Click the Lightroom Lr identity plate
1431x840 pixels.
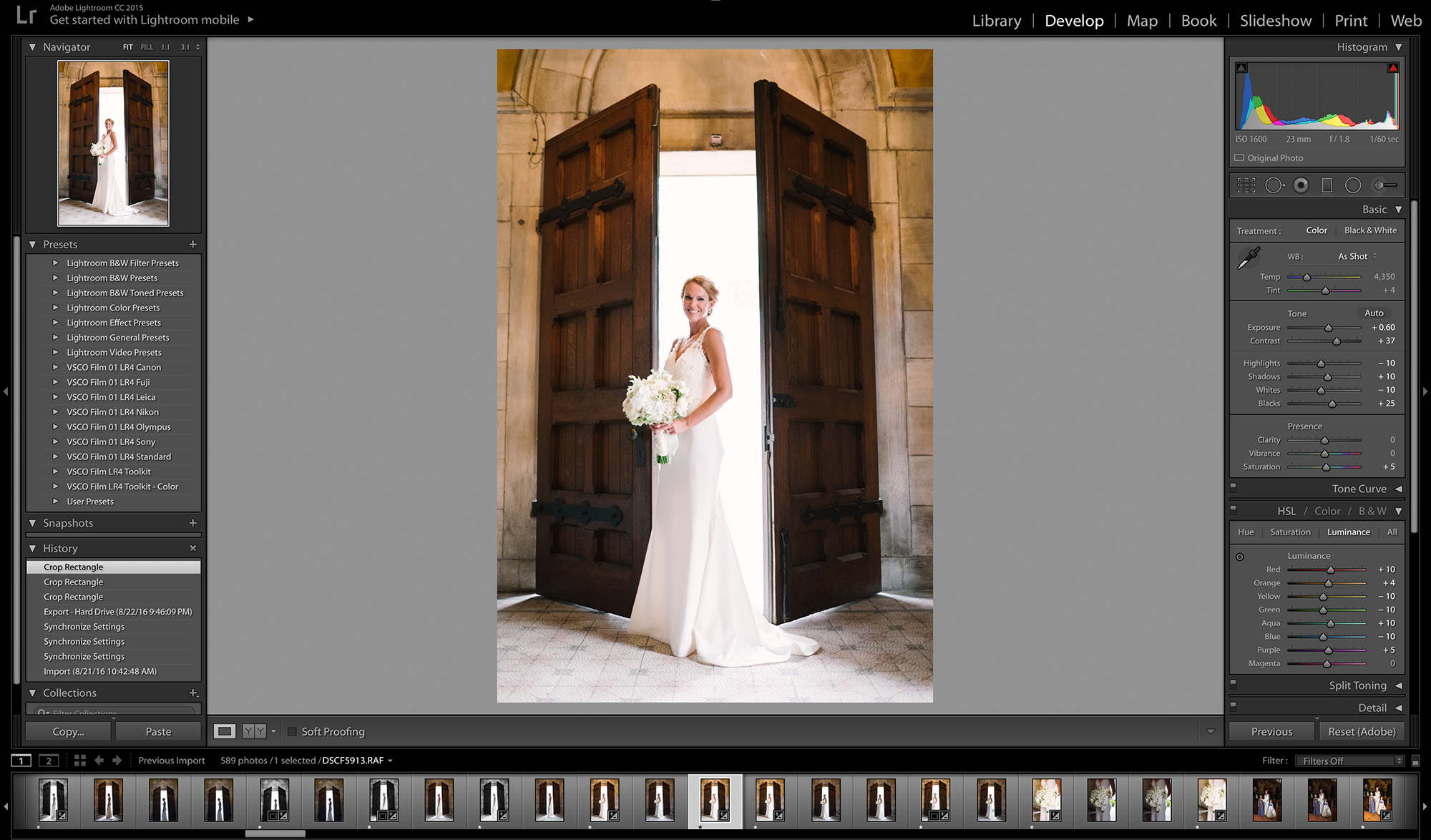(x=26, y=15)
